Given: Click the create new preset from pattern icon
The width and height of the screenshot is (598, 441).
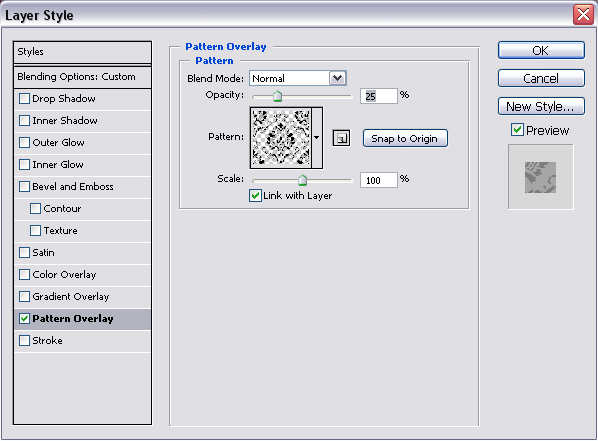Looking at the screenshot, I should (341, 138).
